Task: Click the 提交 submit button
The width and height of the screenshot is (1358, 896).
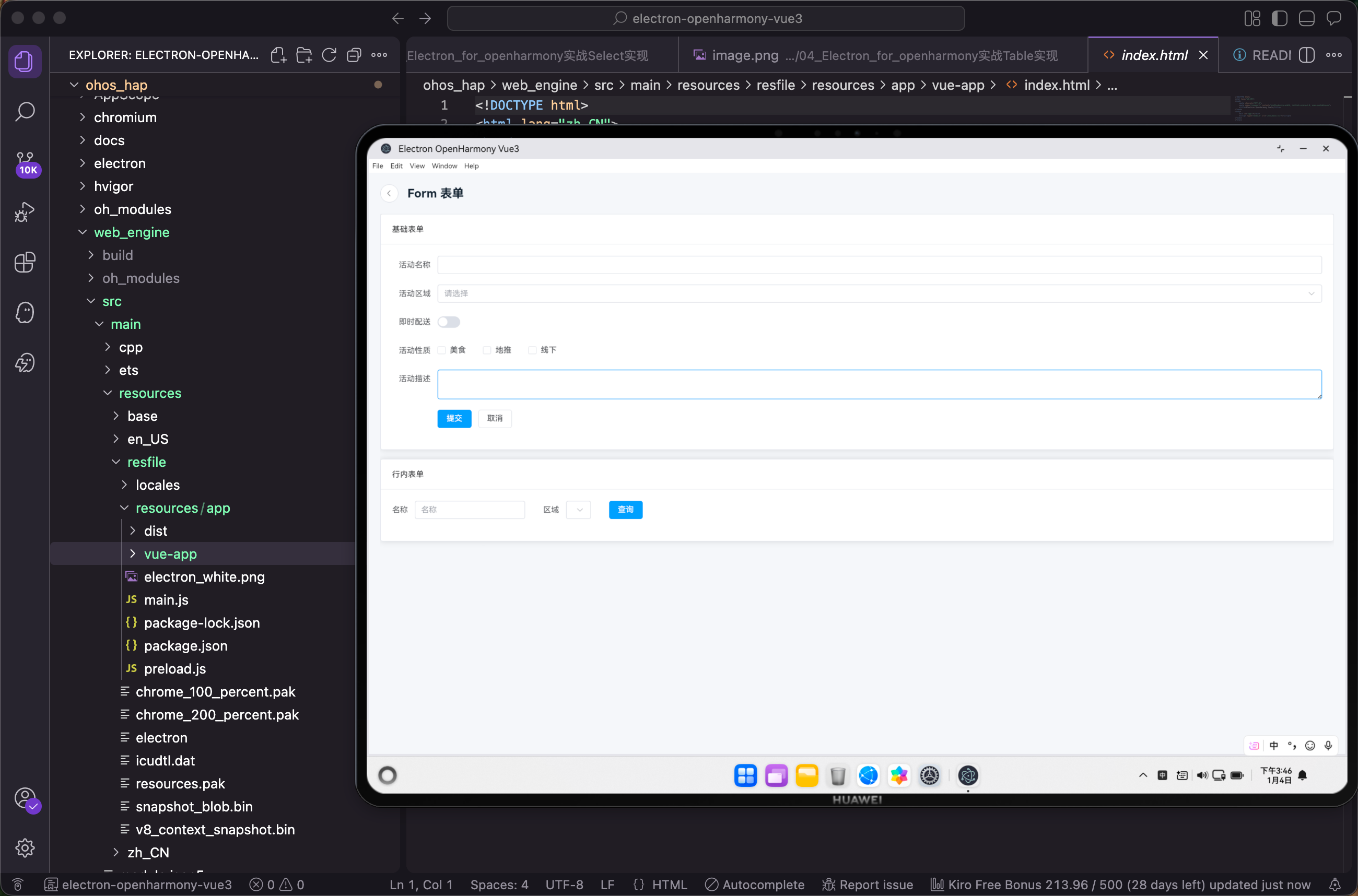Action: [x=454, y=418]
